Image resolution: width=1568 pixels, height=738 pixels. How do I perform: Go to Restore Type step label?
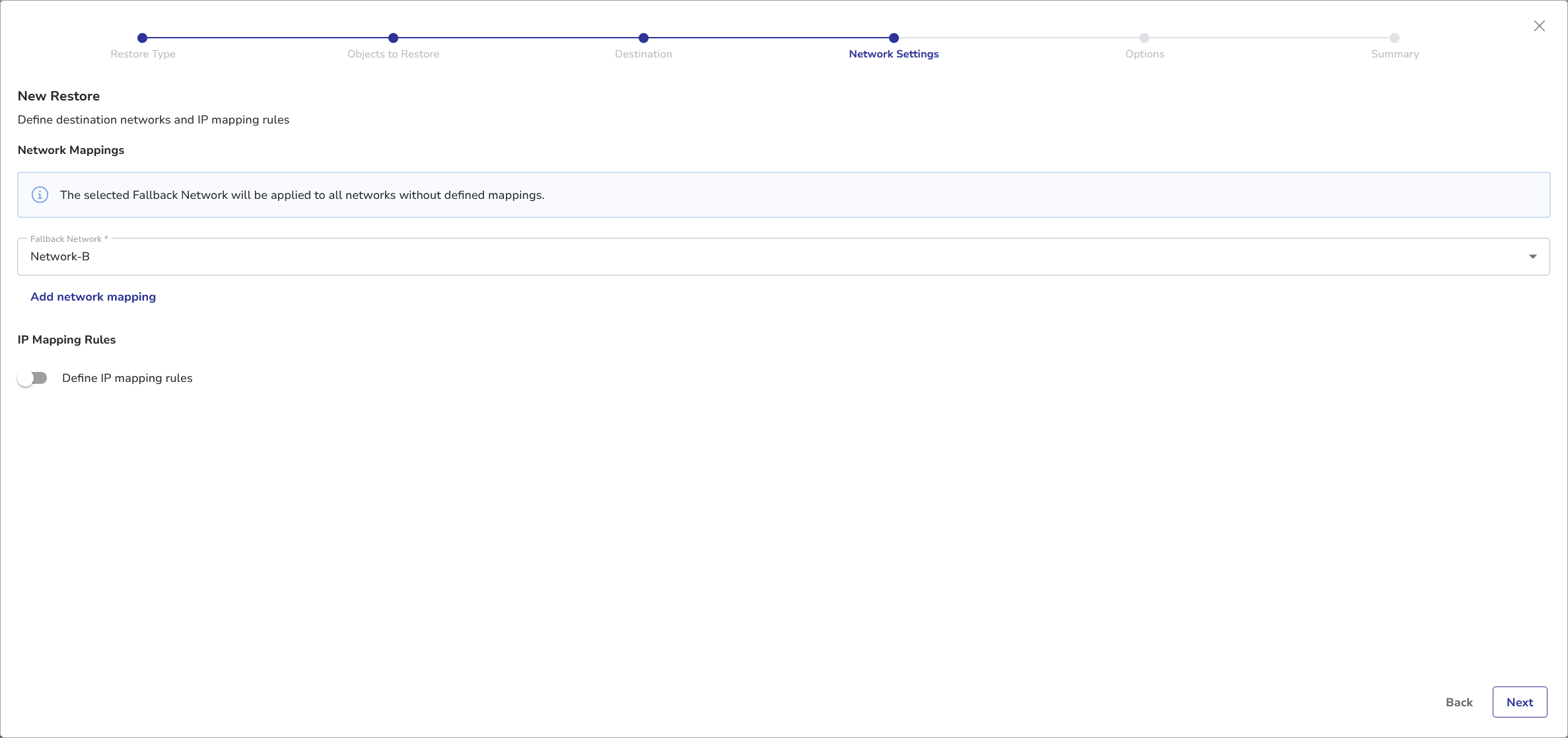(143, 54)
